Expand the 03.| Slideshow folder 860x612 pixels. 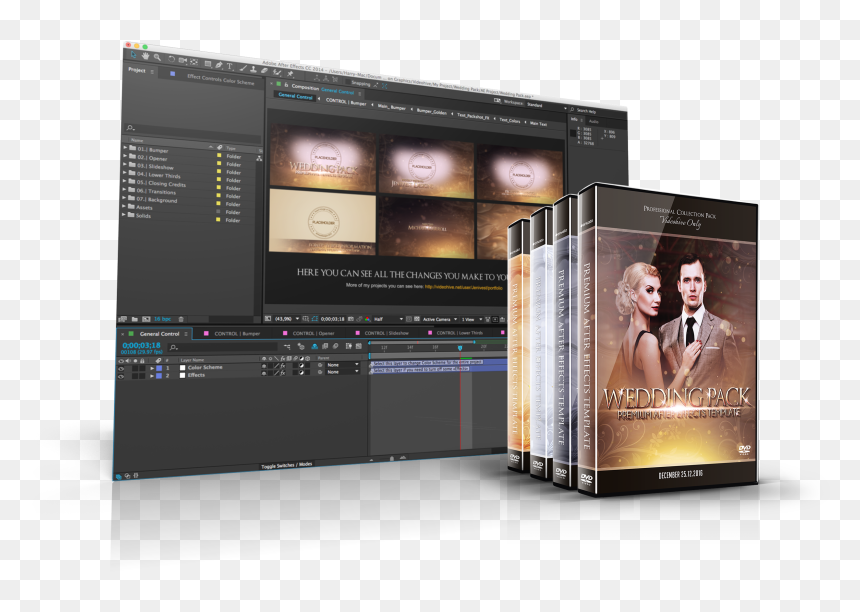point(126,165)
